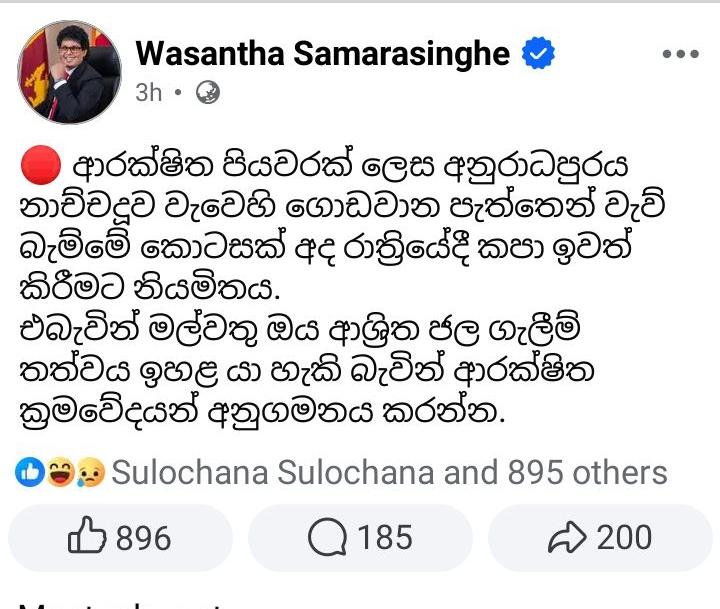Tap the speech bubble Comment icon
The width and height of the screenshot is (720, 609).
point(327,539)
